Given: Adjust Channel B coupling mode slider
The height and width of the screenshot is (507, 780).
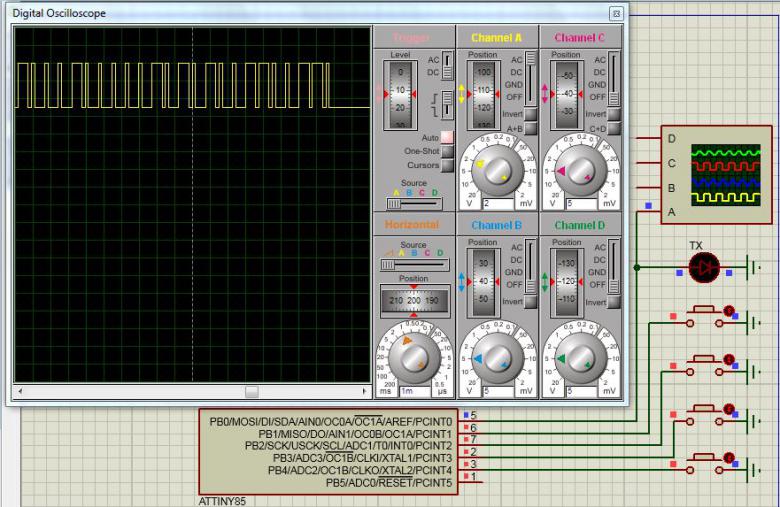Looking at the screenshot, I should pos(530,266).
